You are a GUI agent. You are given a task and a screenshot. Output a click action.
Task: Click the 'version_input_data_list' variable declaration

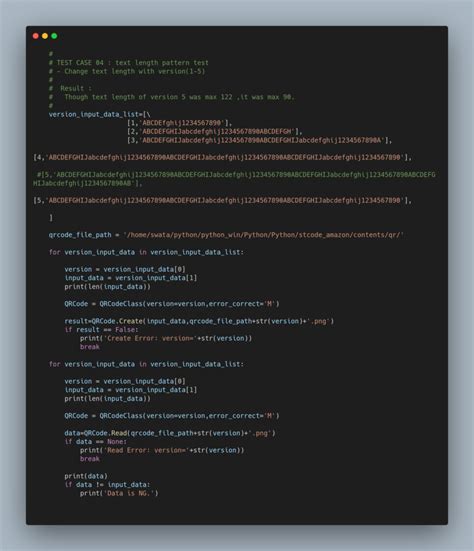click(x=99, y=115)
